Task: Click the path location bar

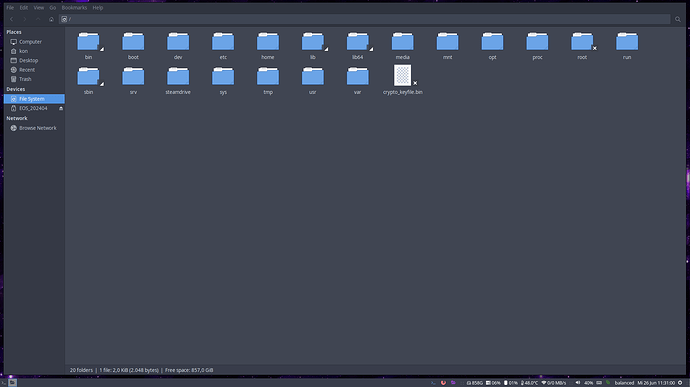Action: pos(364,19)
